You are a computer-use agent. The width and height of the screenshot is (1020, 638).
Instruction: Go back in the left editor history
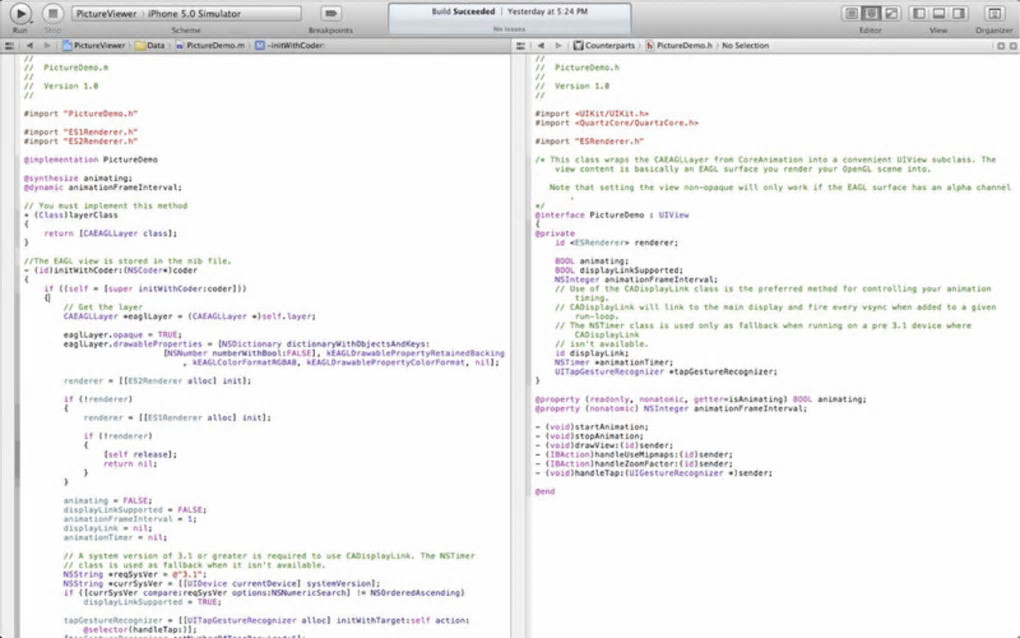pos(30,46)
